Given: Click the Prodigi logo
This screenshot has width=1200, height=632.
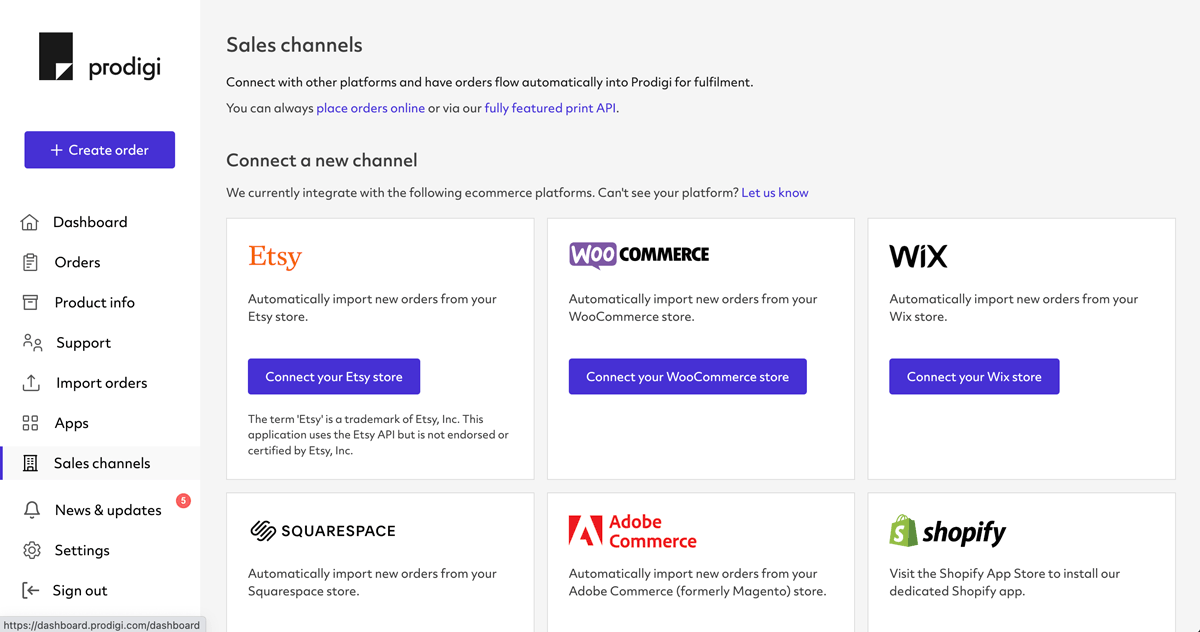Looking at the screenshot, I should [x=99, y=57].
